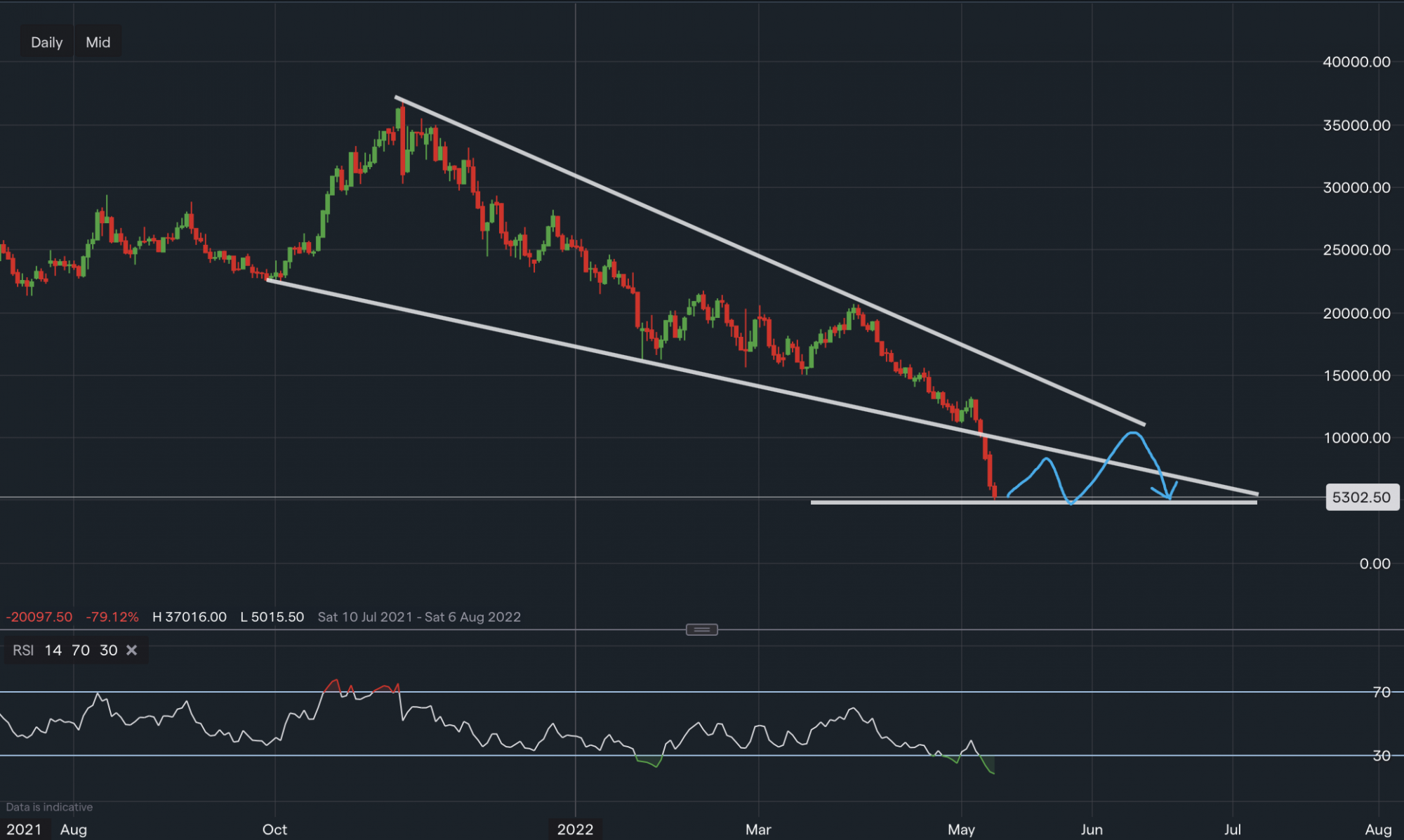Click the date range text in stats bar
The width and height of the screenshot is (1404, 840).
pos(419,617)
